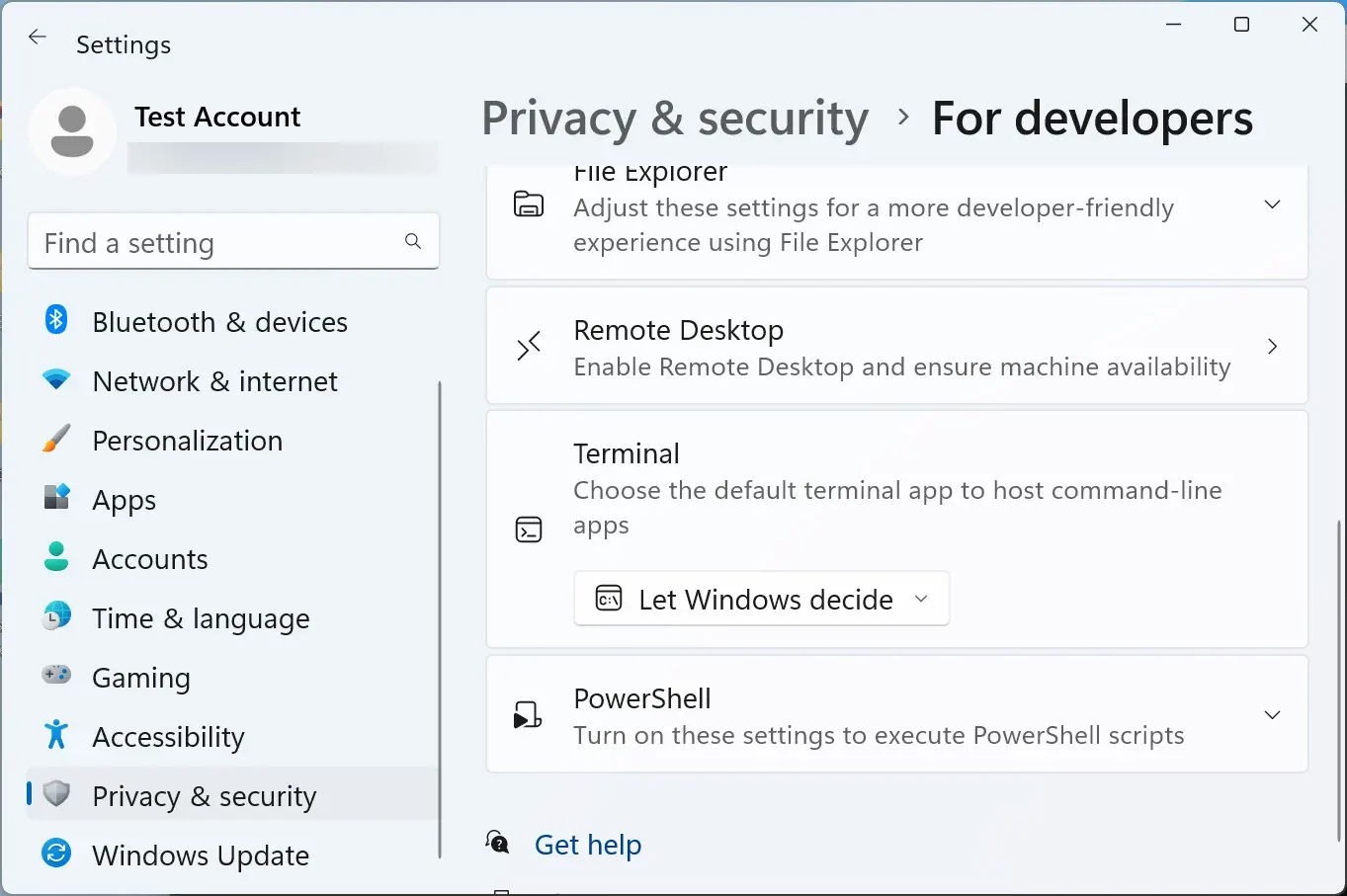Expand the PowerShell settings chevron
The image size is (1347, 896).
tap(1273, 714)
